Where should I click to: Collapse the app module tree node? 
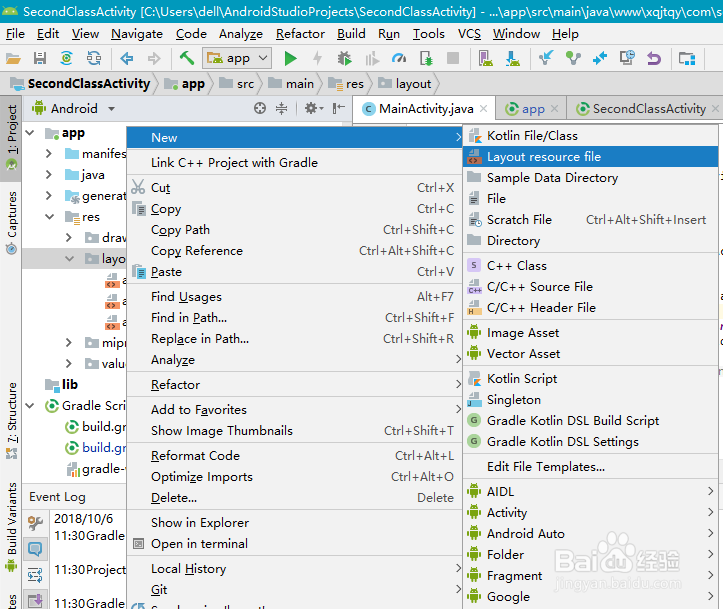point(30,133)
